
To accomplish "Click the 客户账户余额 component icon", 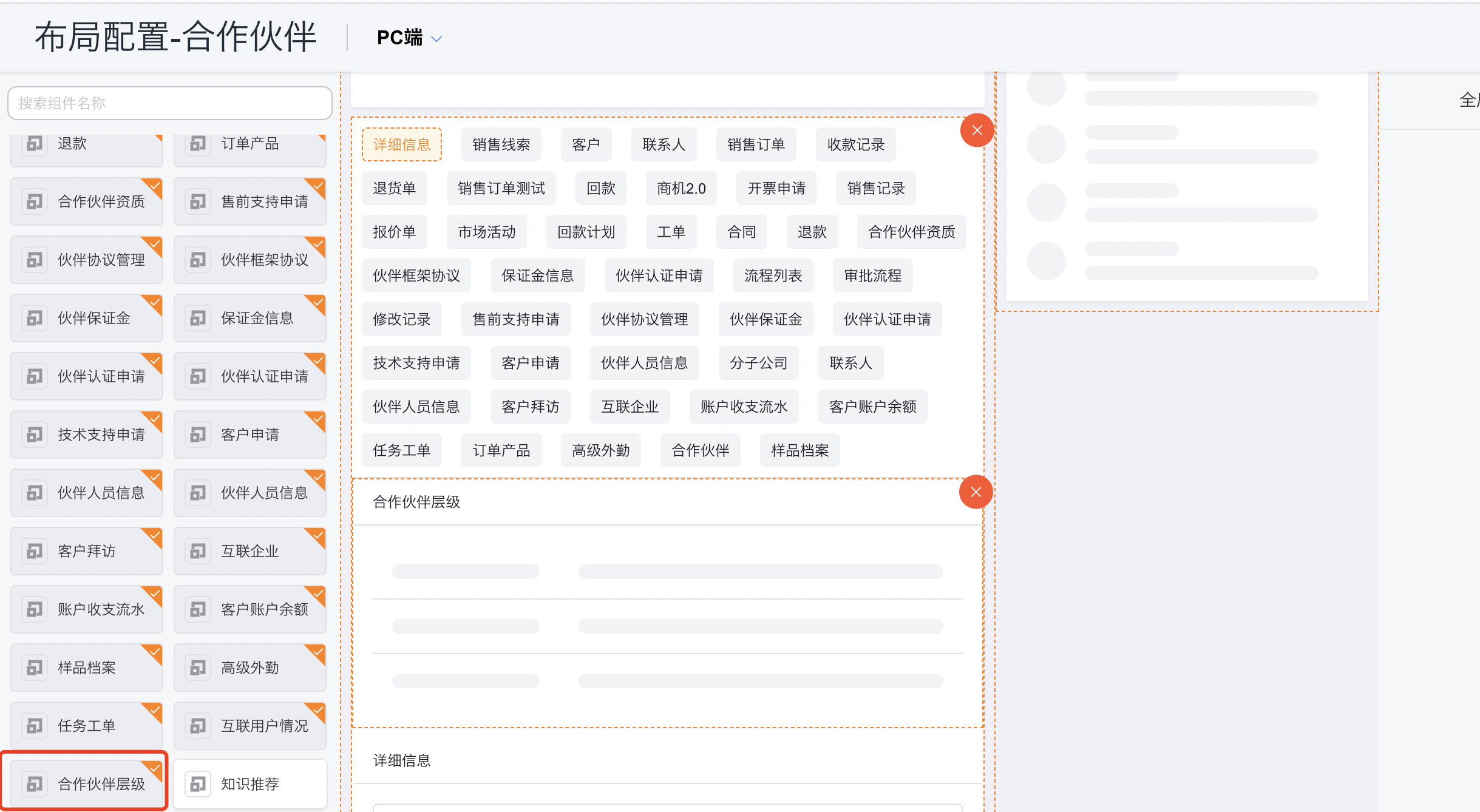I will tap(198, 609).
